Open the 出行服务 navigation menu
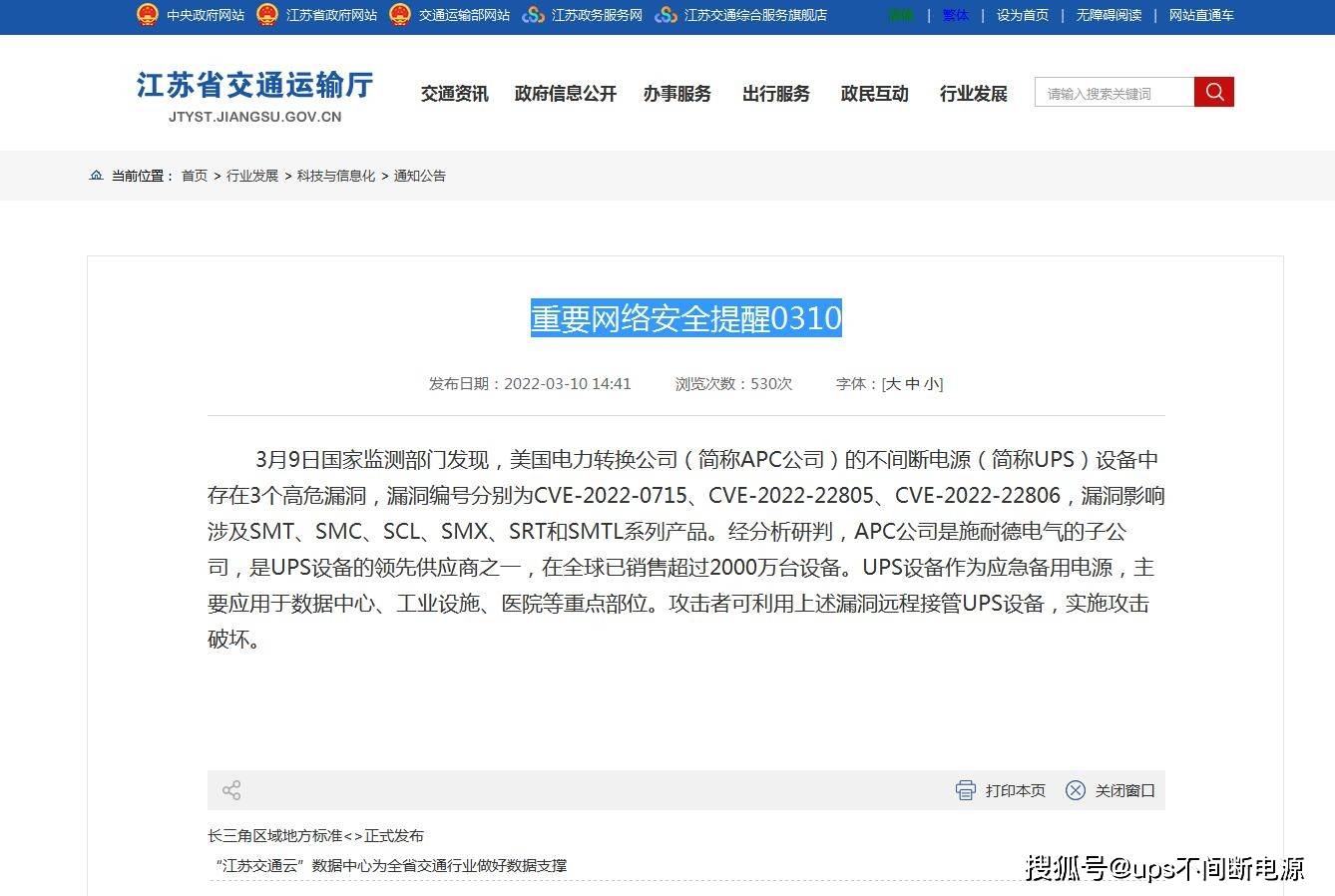The image size is (1335, 896). click(x=775, y=93)
